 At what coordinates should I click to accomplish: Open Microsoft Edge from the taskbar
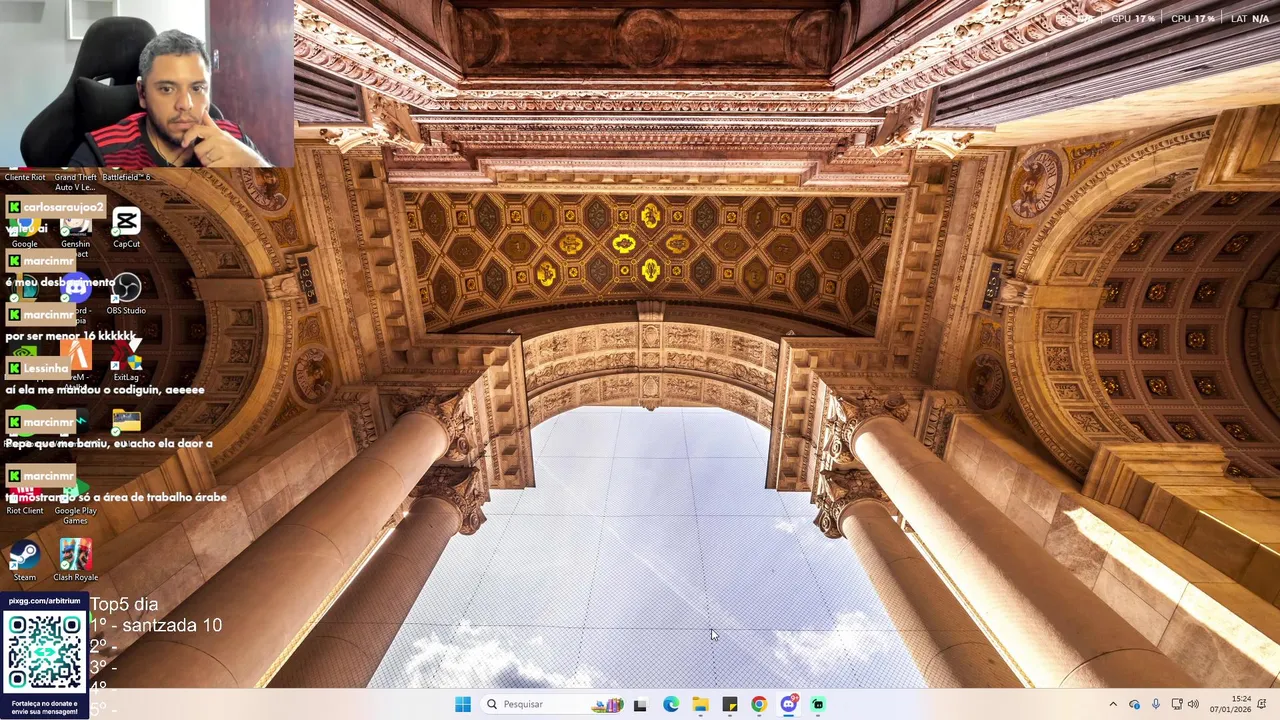671,704
